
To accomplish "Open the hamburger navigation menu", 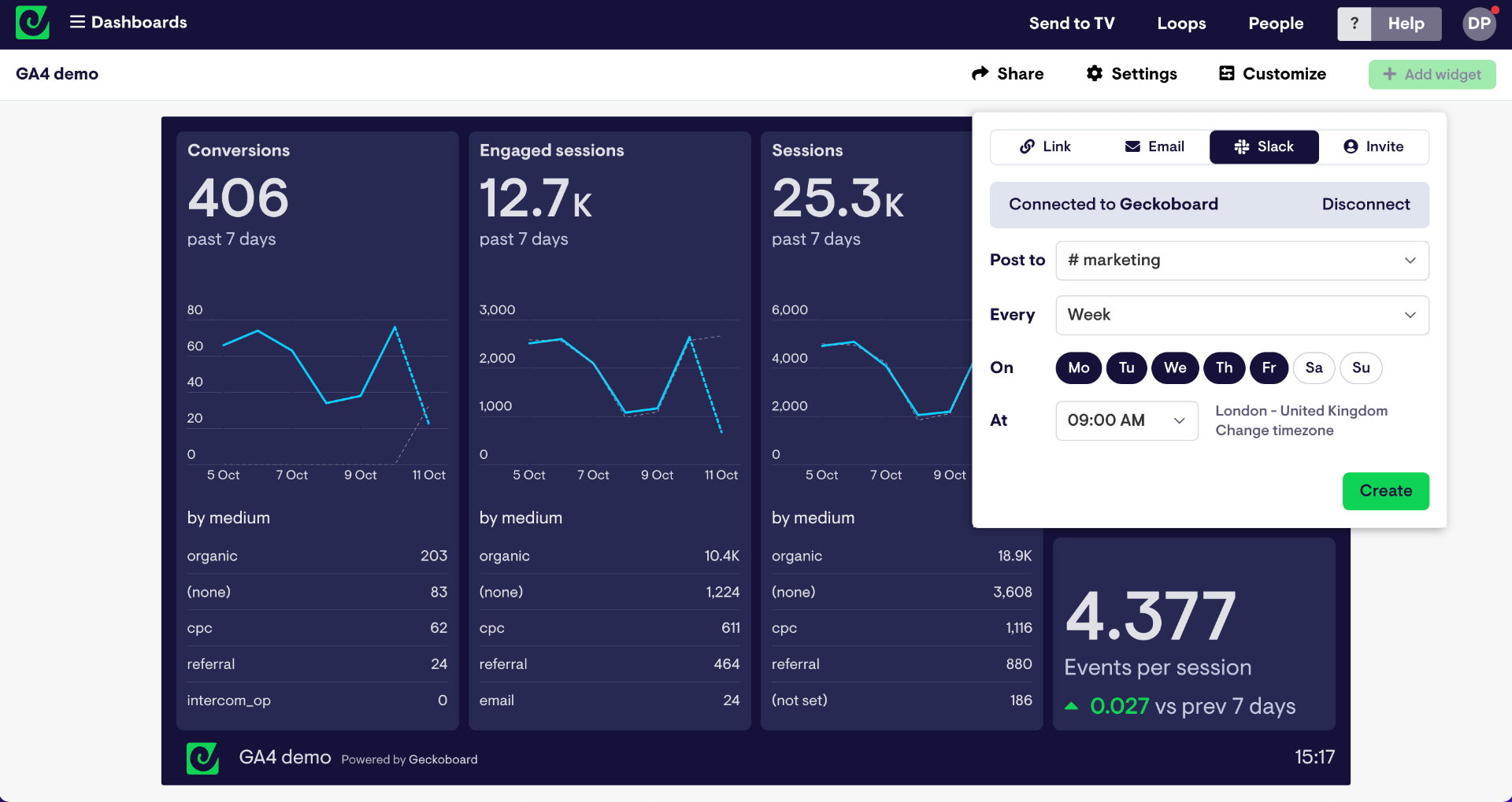I will pyautogui.click(x=76, y=22).
